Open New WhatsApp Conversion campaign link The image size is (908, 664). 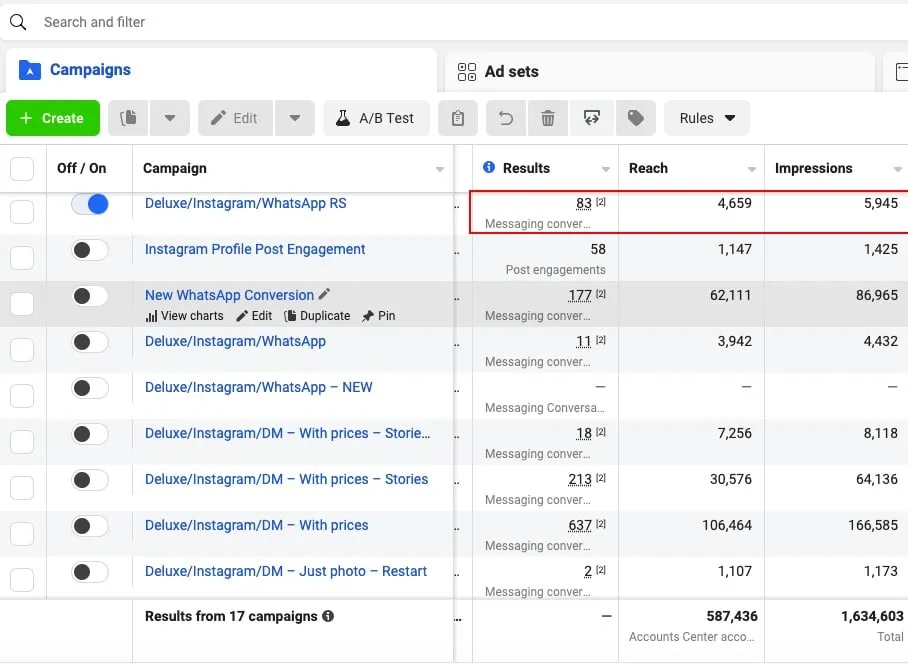(229, 295)
